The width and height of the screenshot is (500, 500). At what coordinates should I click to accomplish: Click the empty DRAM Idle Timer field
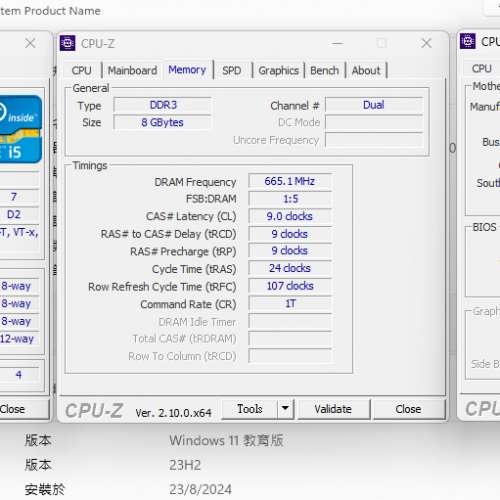pyautogui.click(x=290, y=321)
